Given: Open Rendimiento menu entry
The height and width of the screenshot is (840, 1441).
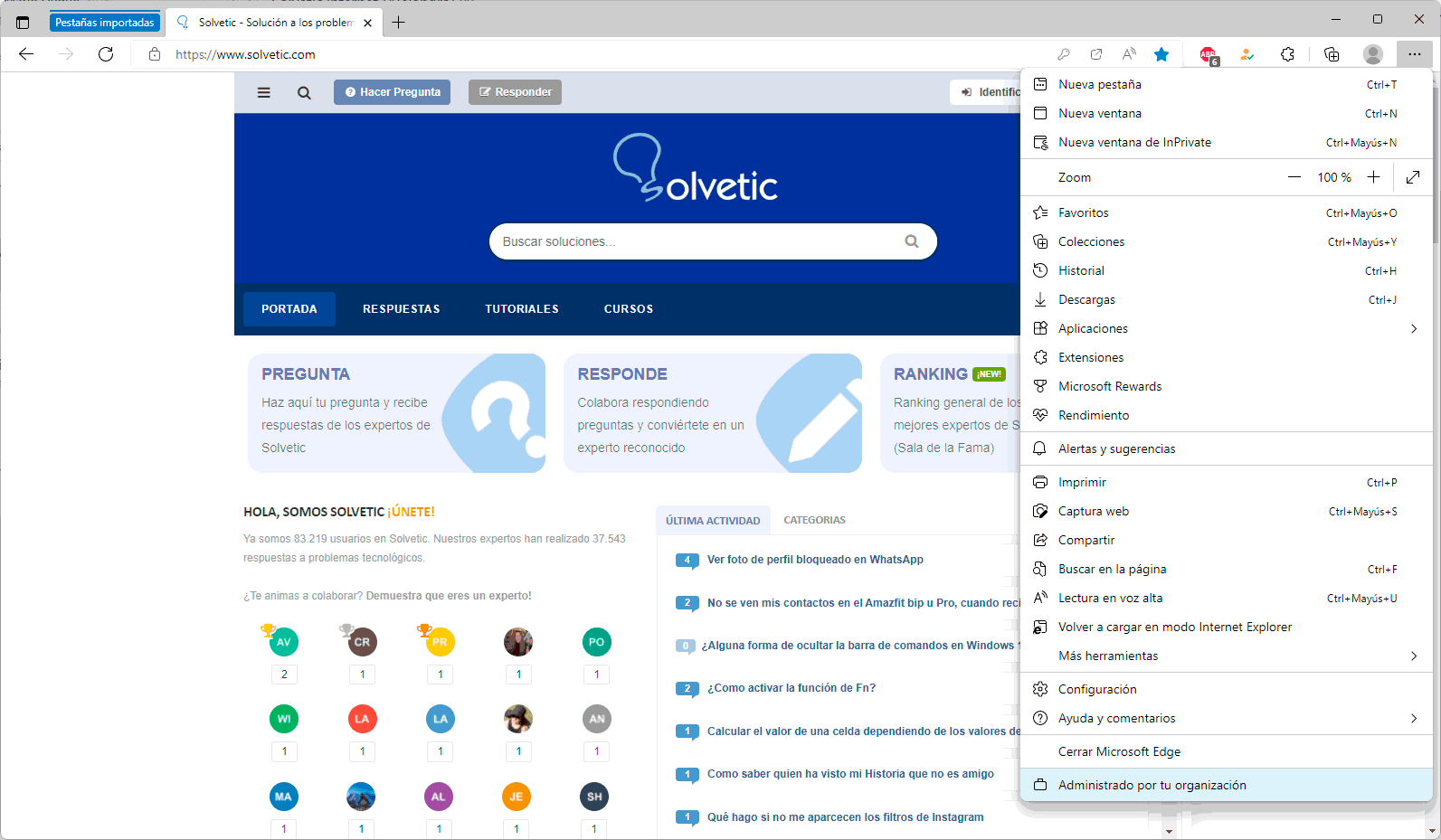Looking at the screenshot, I should click(1227, 415).
